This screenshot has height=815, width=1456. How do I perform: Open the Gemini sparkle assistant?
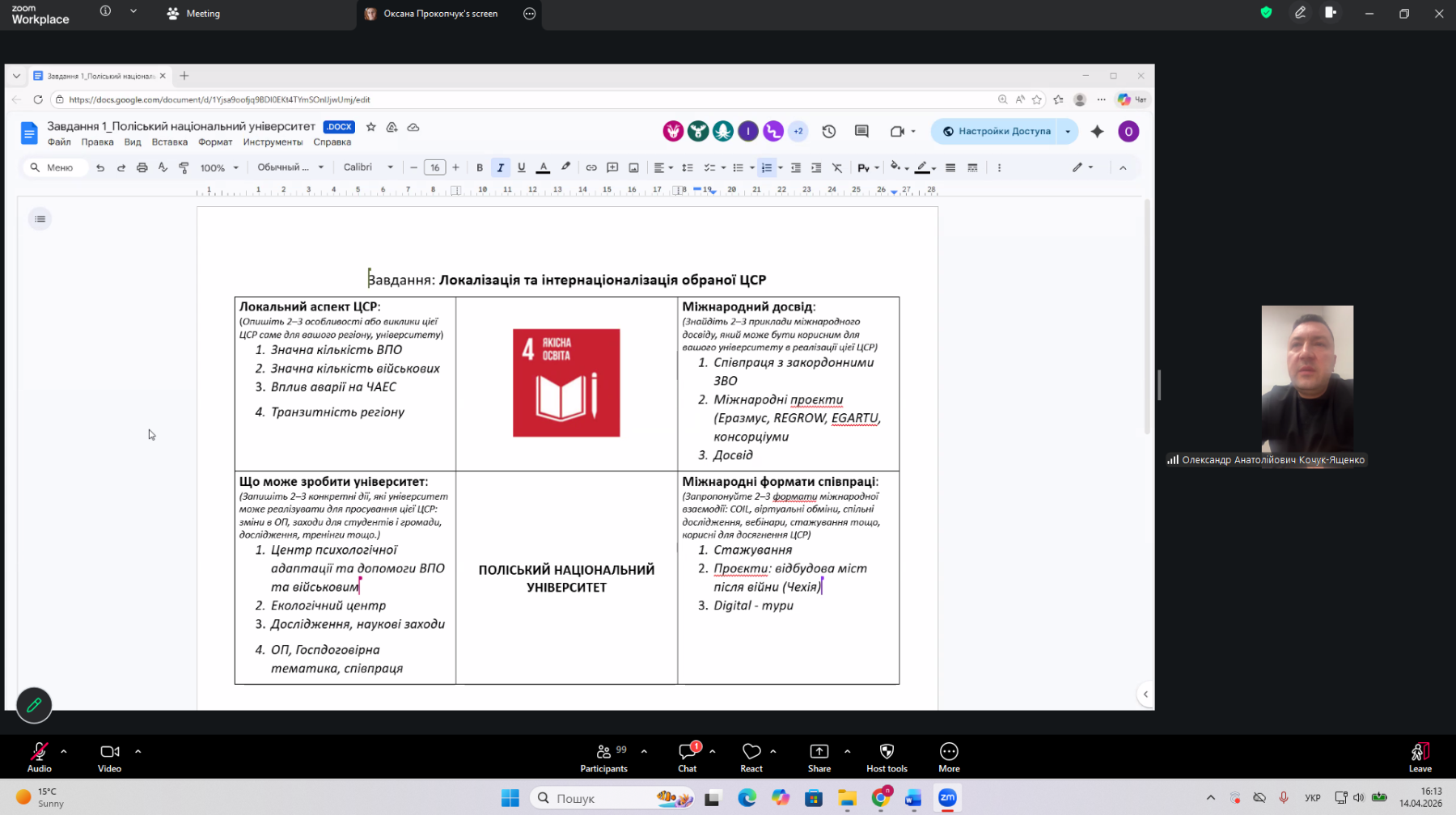1097,131
